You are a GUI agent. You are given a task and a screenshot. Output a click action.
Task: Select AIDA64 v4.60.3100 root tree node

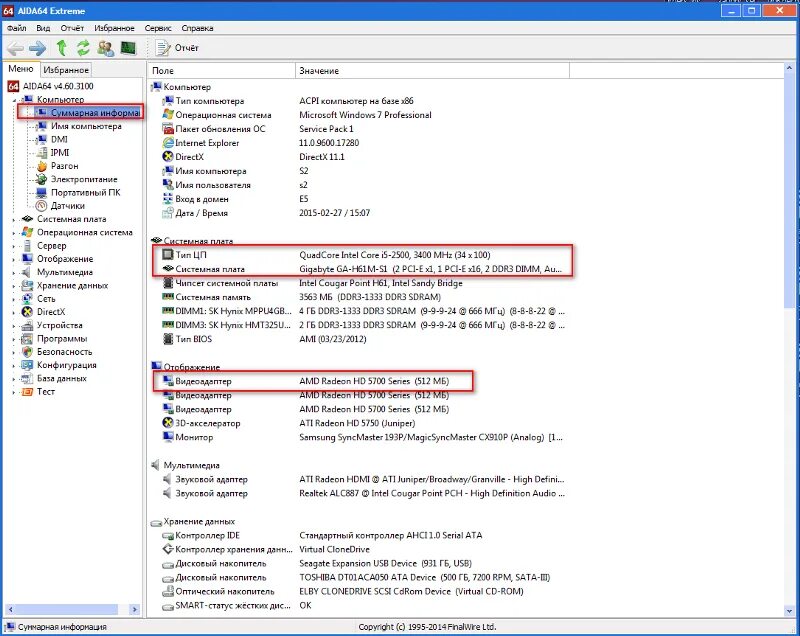[x=58, y=86]
